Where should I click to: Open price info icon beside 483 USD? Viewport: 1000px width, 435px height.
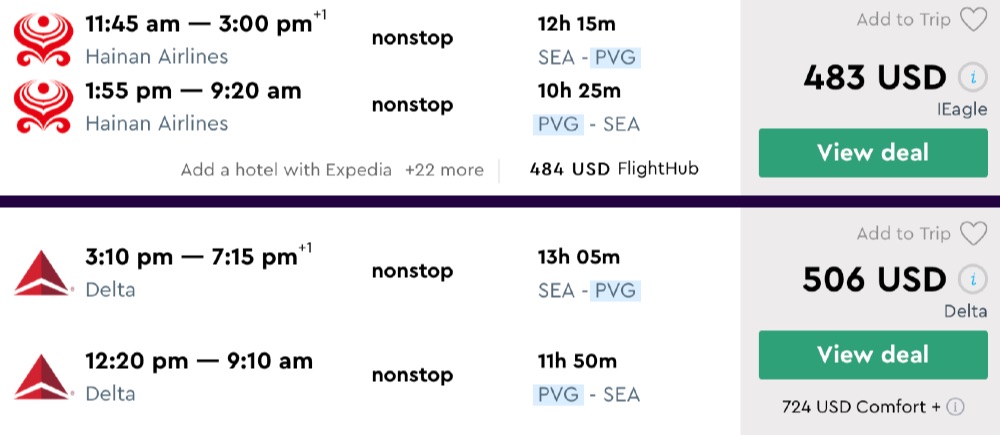969,78
